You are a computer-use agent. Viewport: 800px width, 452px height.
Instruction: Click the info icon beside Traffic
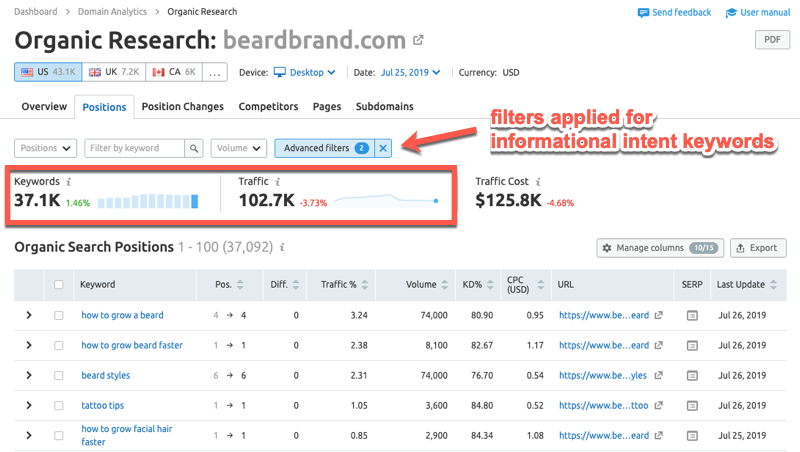[x=278, y=182]
